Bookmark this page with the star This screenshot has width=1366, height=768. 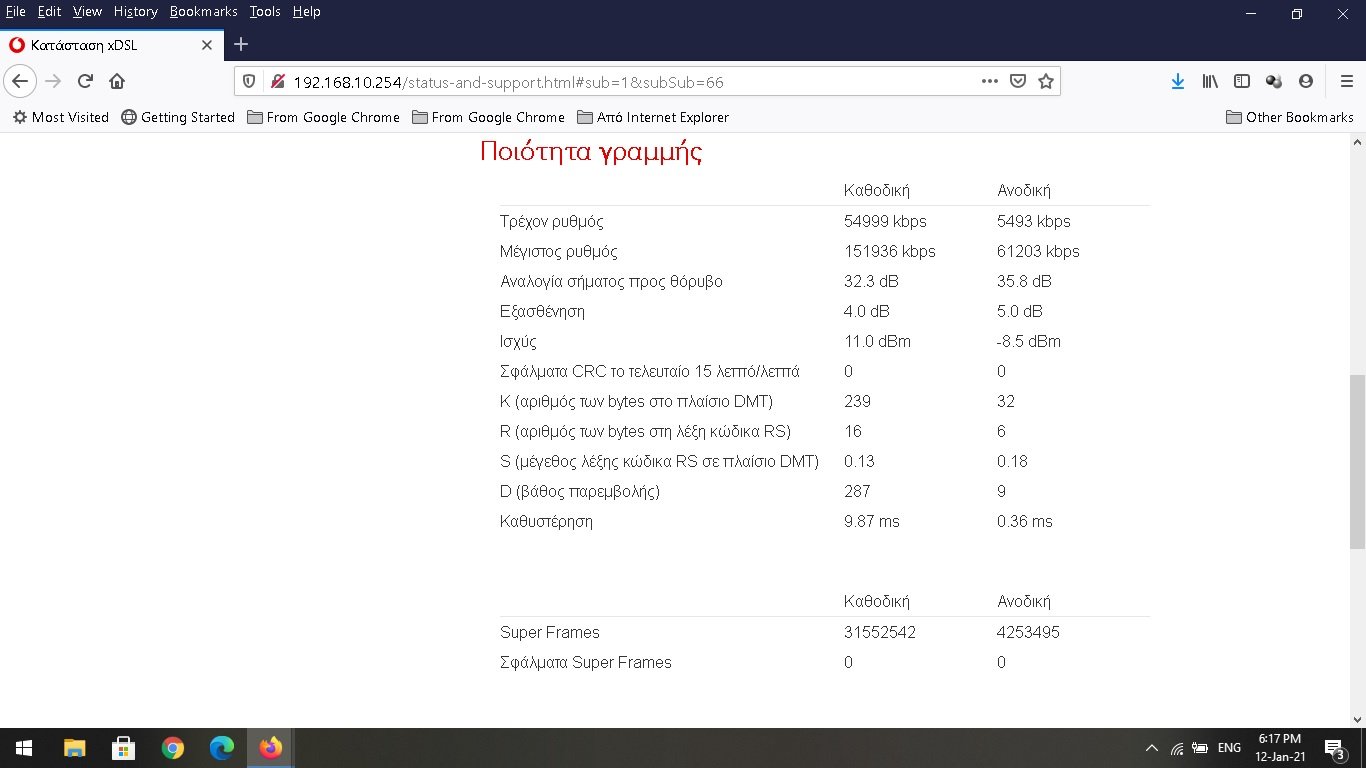(x=1046, y=81)
